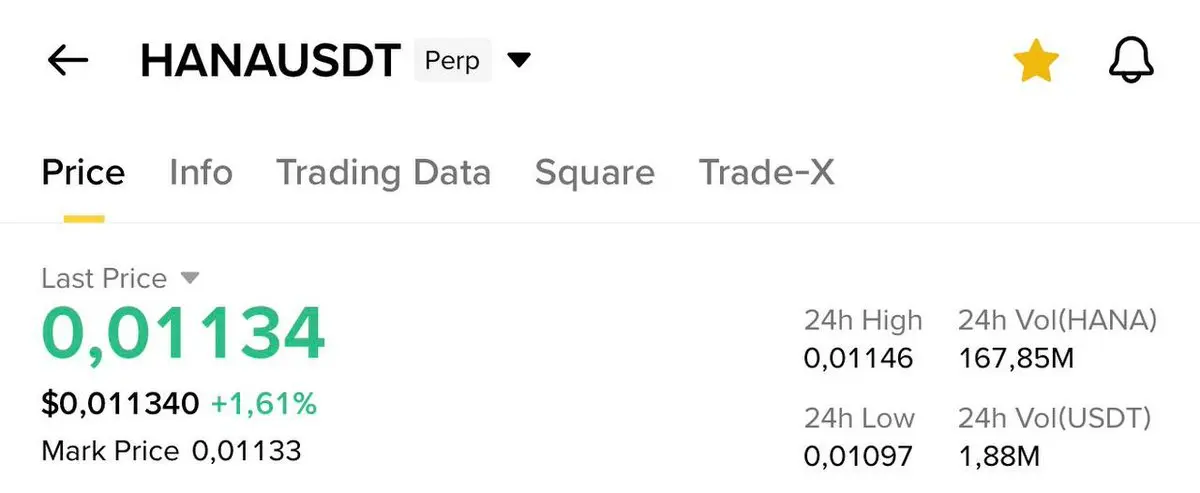Open the Trading Data tab
The image size is (1200, 493).
coord(383,173)
